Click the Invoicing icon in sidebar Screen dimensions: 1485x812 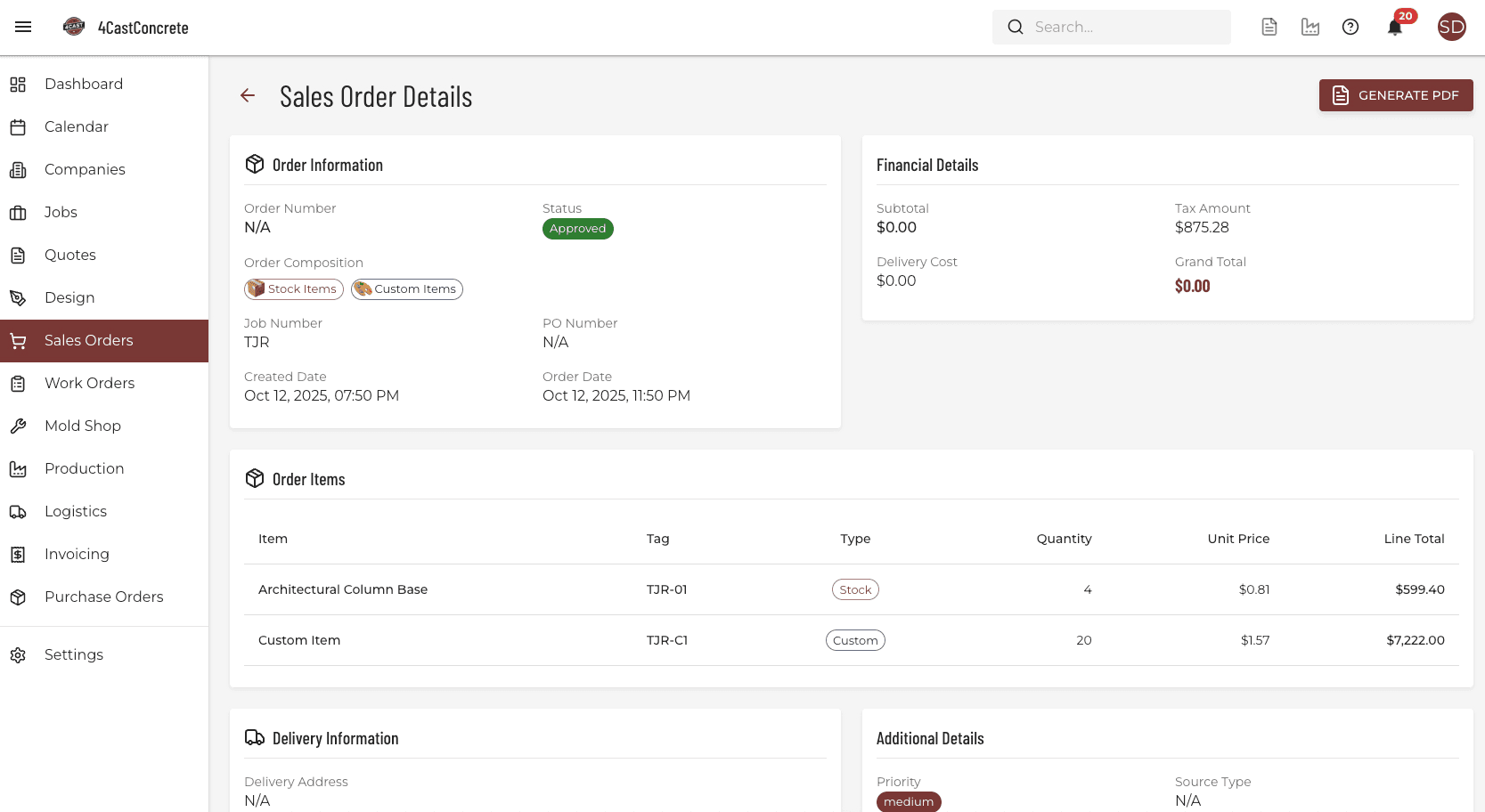(x=19, y=554)
